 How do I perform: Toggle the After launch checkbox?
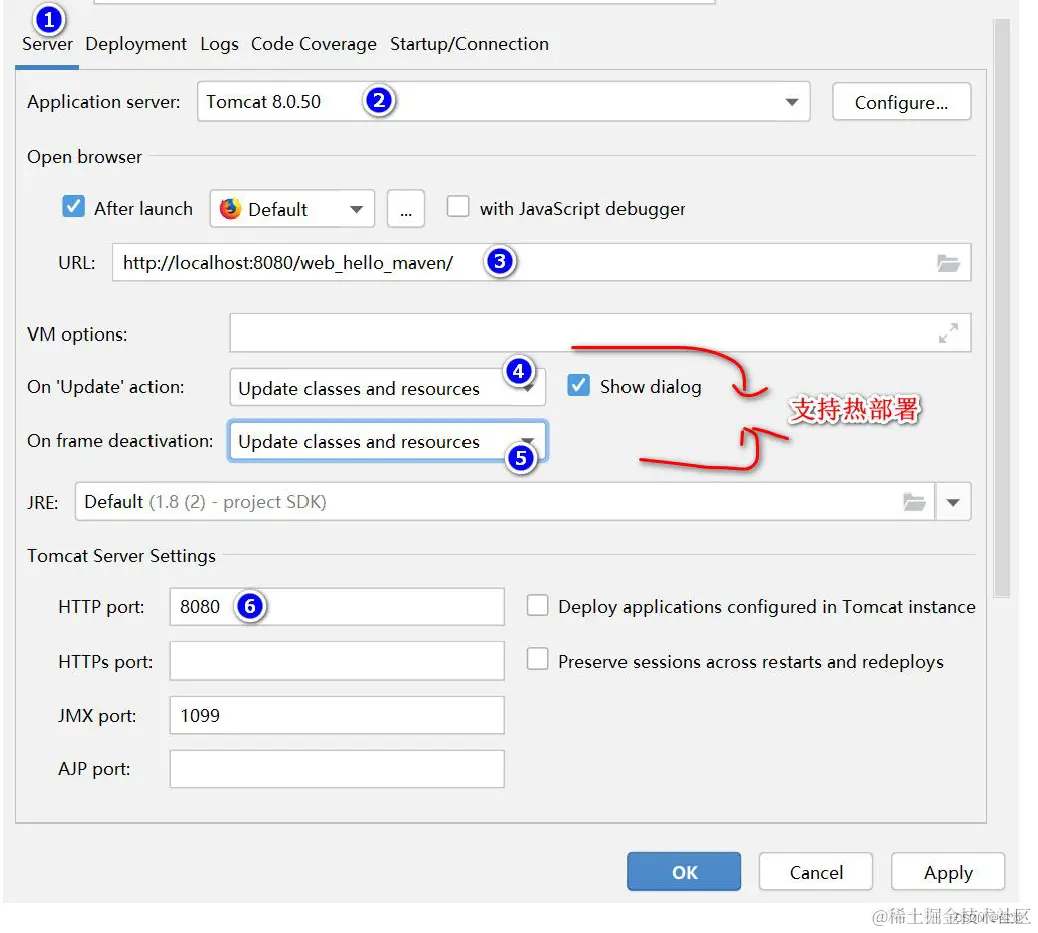click(73, 207)
